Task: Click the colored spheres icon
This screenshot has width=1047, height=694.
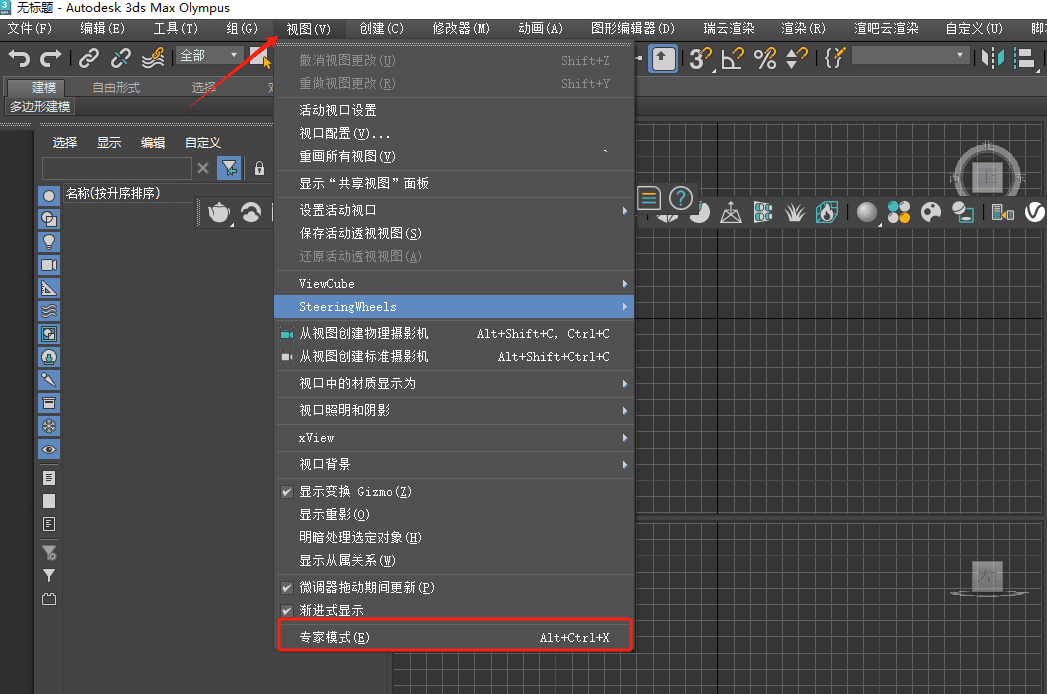Action: pyautogui.click(x=899, y=212)
